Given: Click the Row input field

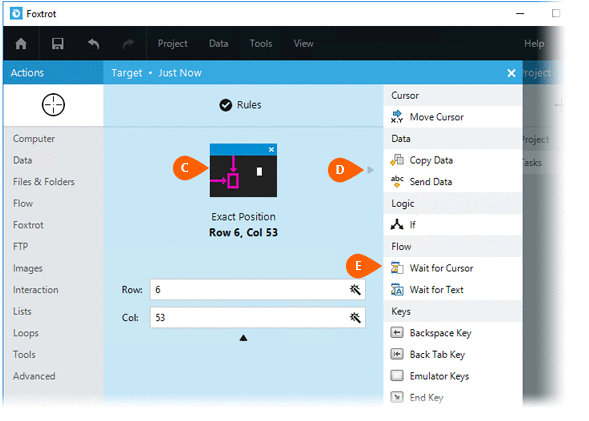Looking at the screenshot, I should [258, 290].
